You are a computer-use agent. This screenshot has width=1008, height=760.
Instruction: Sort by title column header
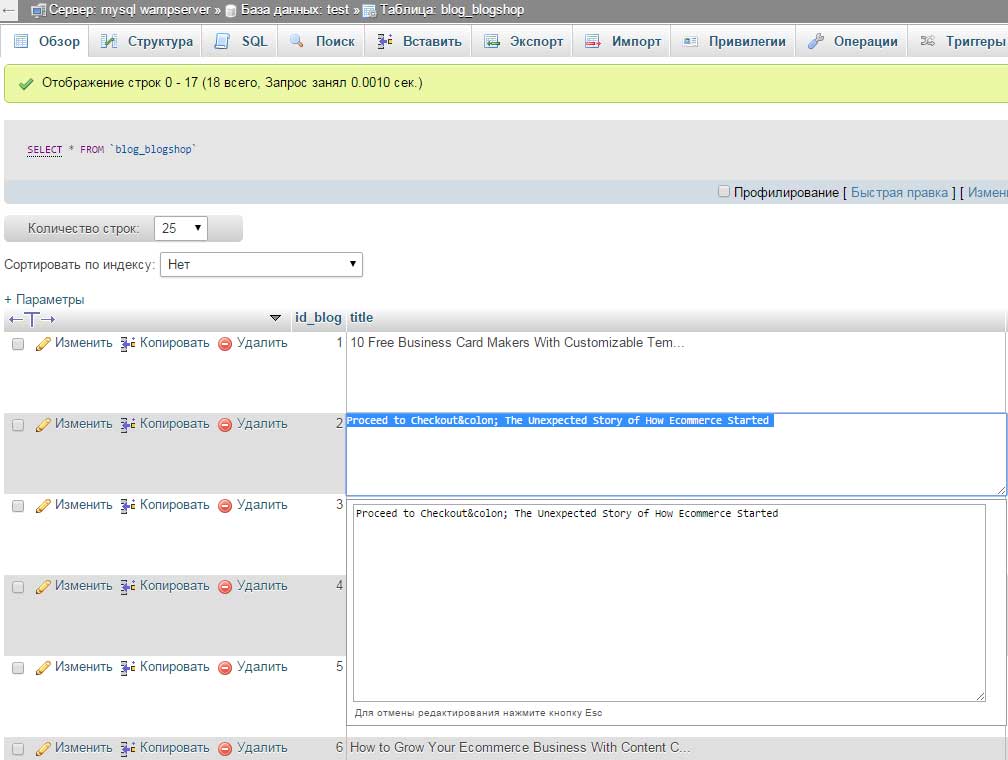(361, 318)
